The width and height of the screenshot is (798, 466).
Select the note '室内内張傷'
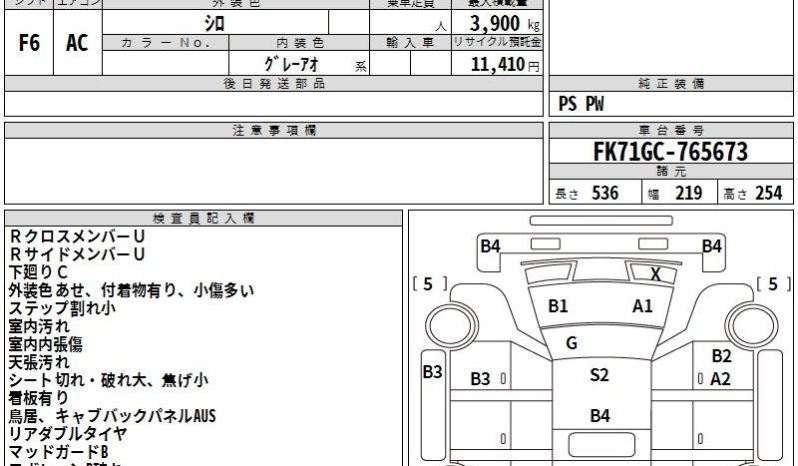click(x=45, y=344)
